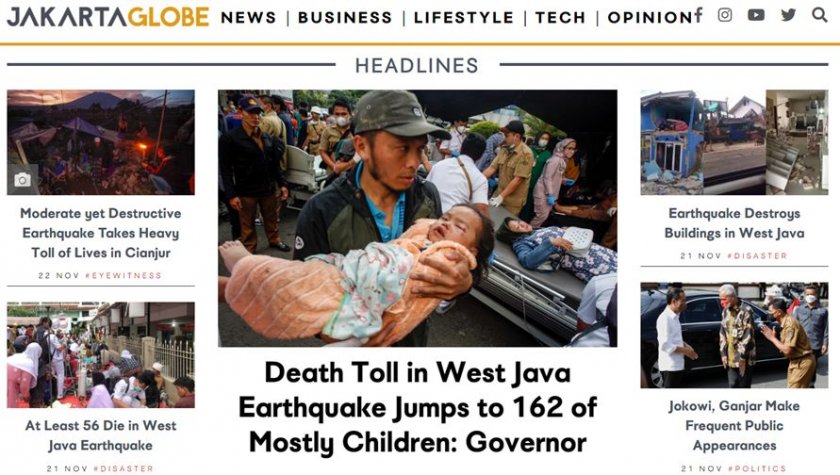Open the Twitter icon in header
Viewport: 840px width, 475px height.
click(788, 15)
